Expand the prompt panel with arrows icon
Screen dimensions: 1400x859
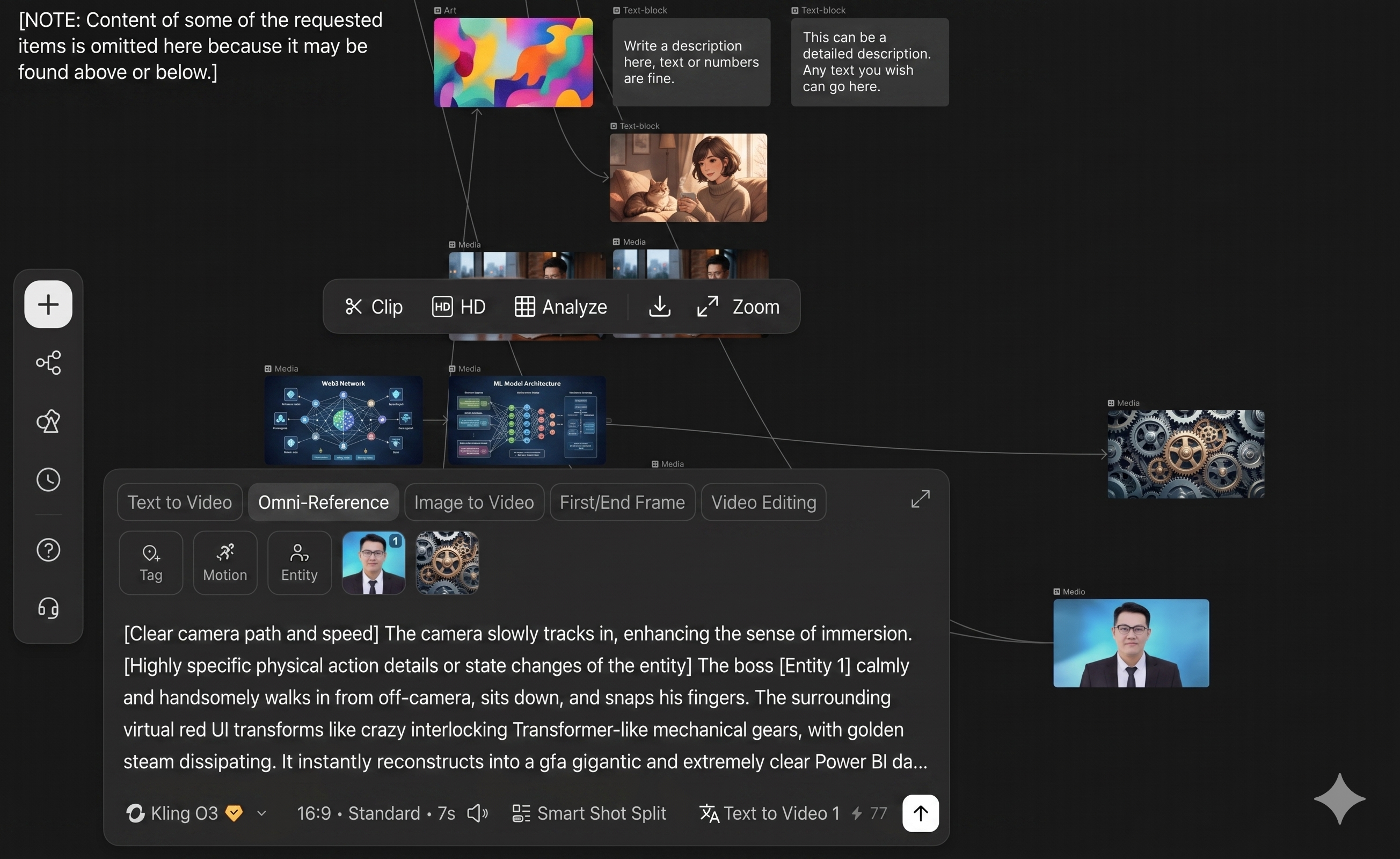point(921,499)
